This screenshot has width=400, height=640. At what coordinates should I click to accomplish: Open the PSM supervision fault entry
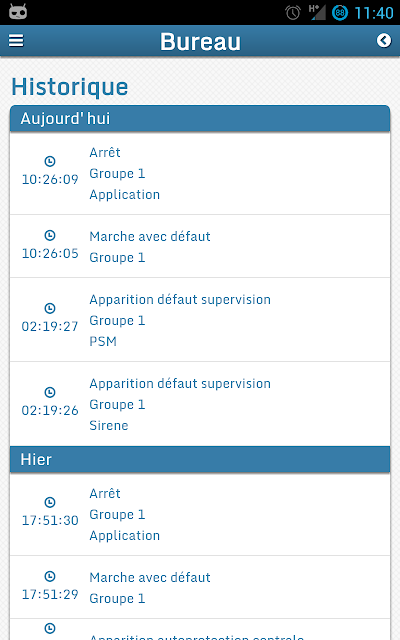pyautogui.click(x=200, y=320)
